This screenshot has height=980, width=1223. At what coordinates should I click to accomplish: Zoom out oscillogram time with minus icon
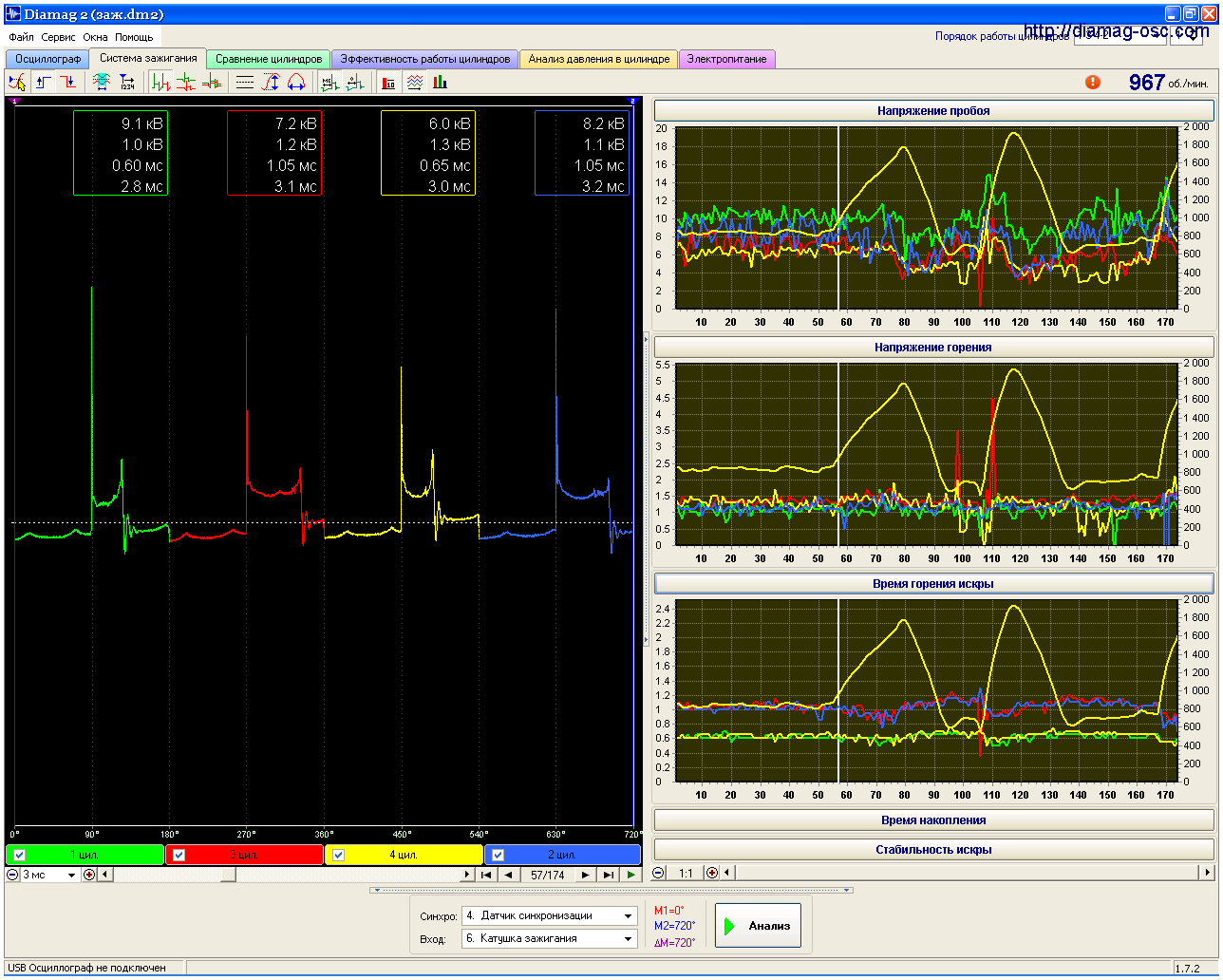tap(12, 875)
